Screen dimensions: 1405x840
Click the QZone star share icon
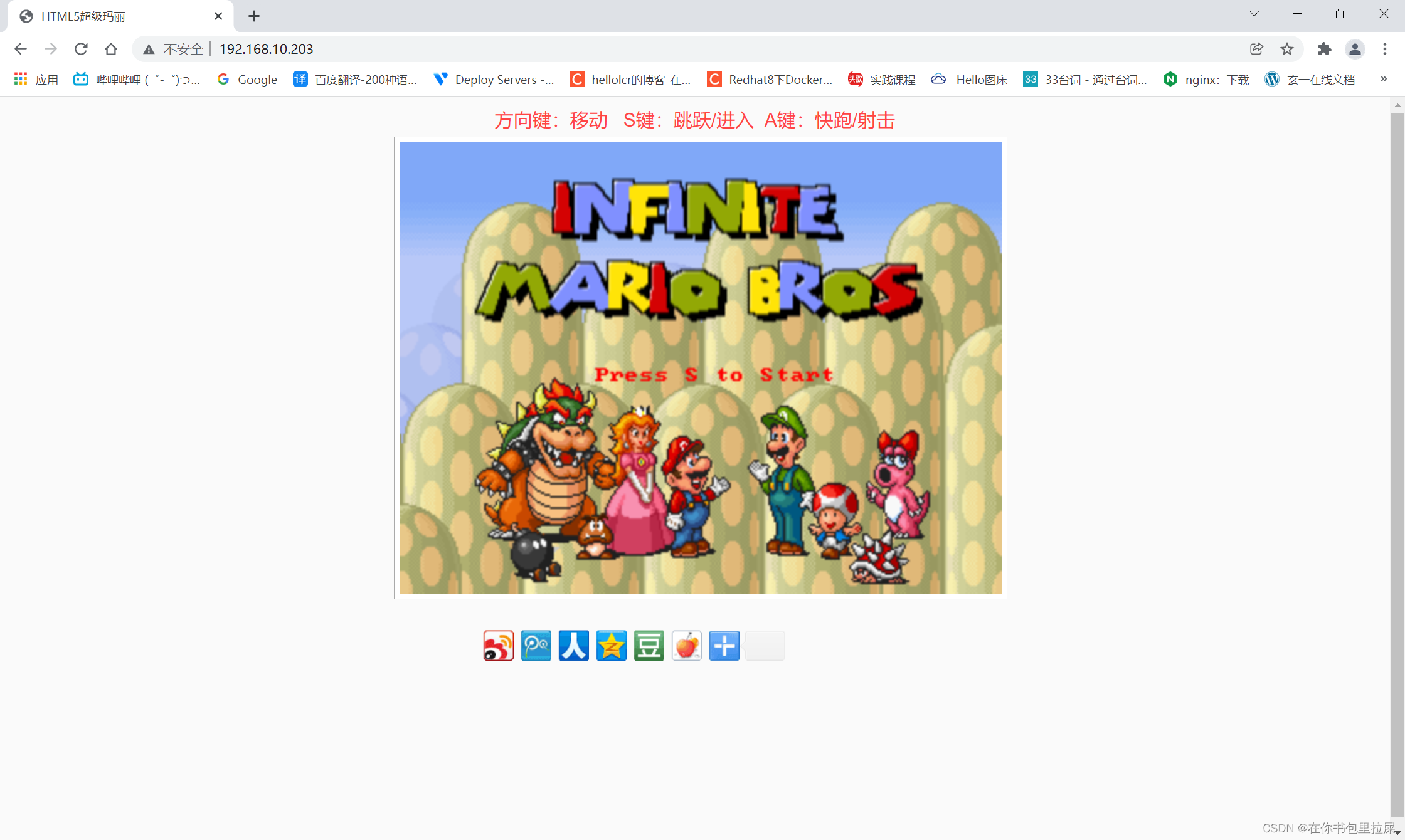(x=611, y=646)
